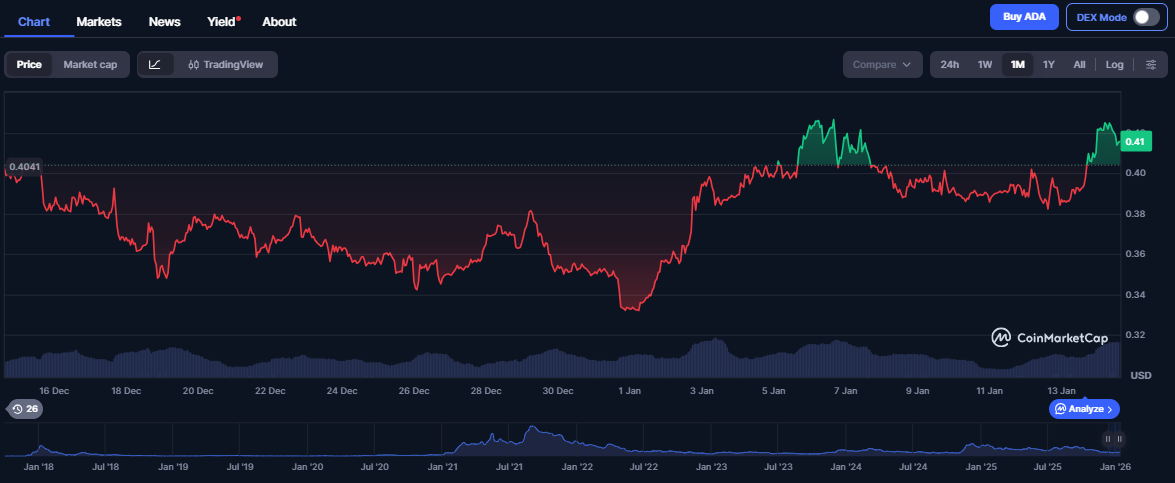Click the Jan '22 label in overview timeline
The width and height of the screenshot is (1175, 483).
point(578,467)
